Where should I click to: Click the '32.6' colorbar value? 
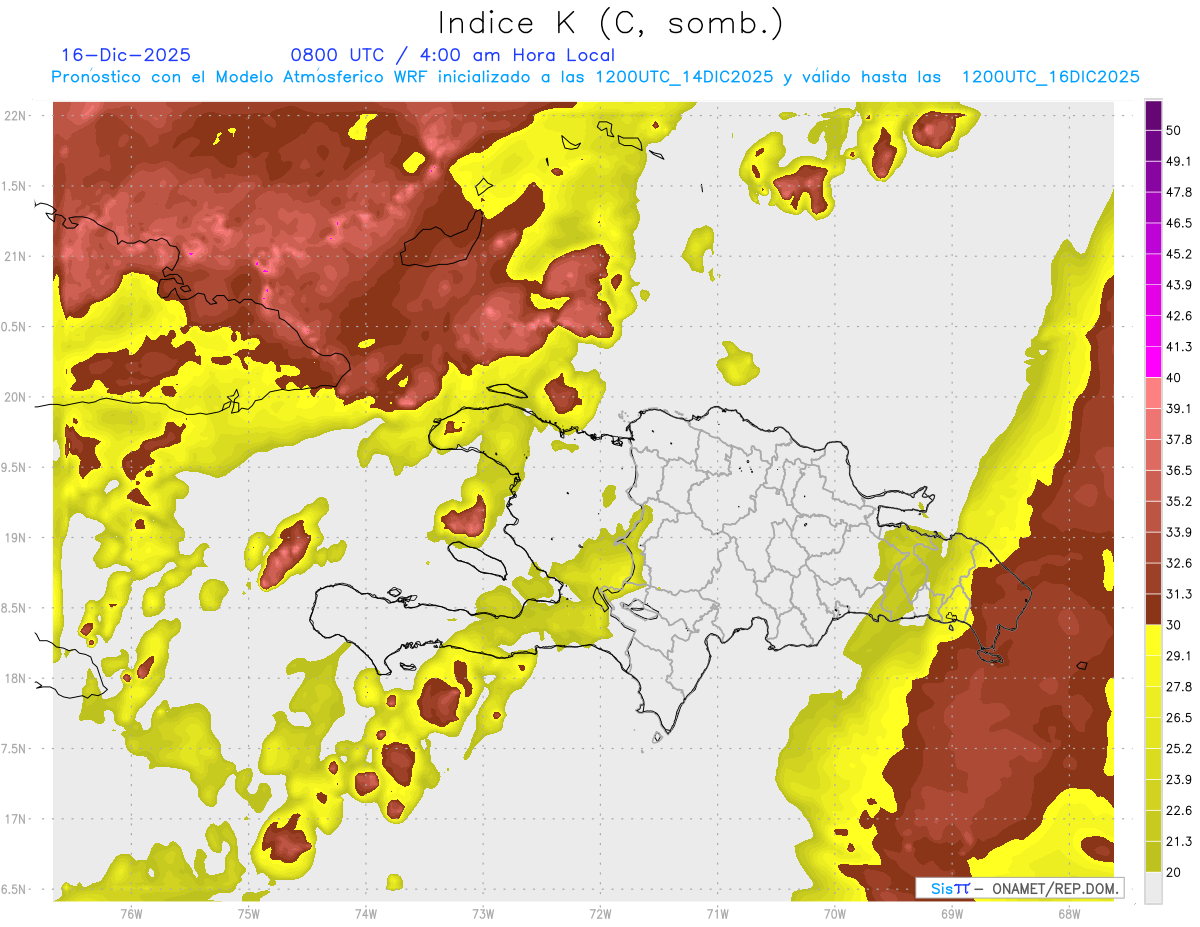coord(1179,563)
